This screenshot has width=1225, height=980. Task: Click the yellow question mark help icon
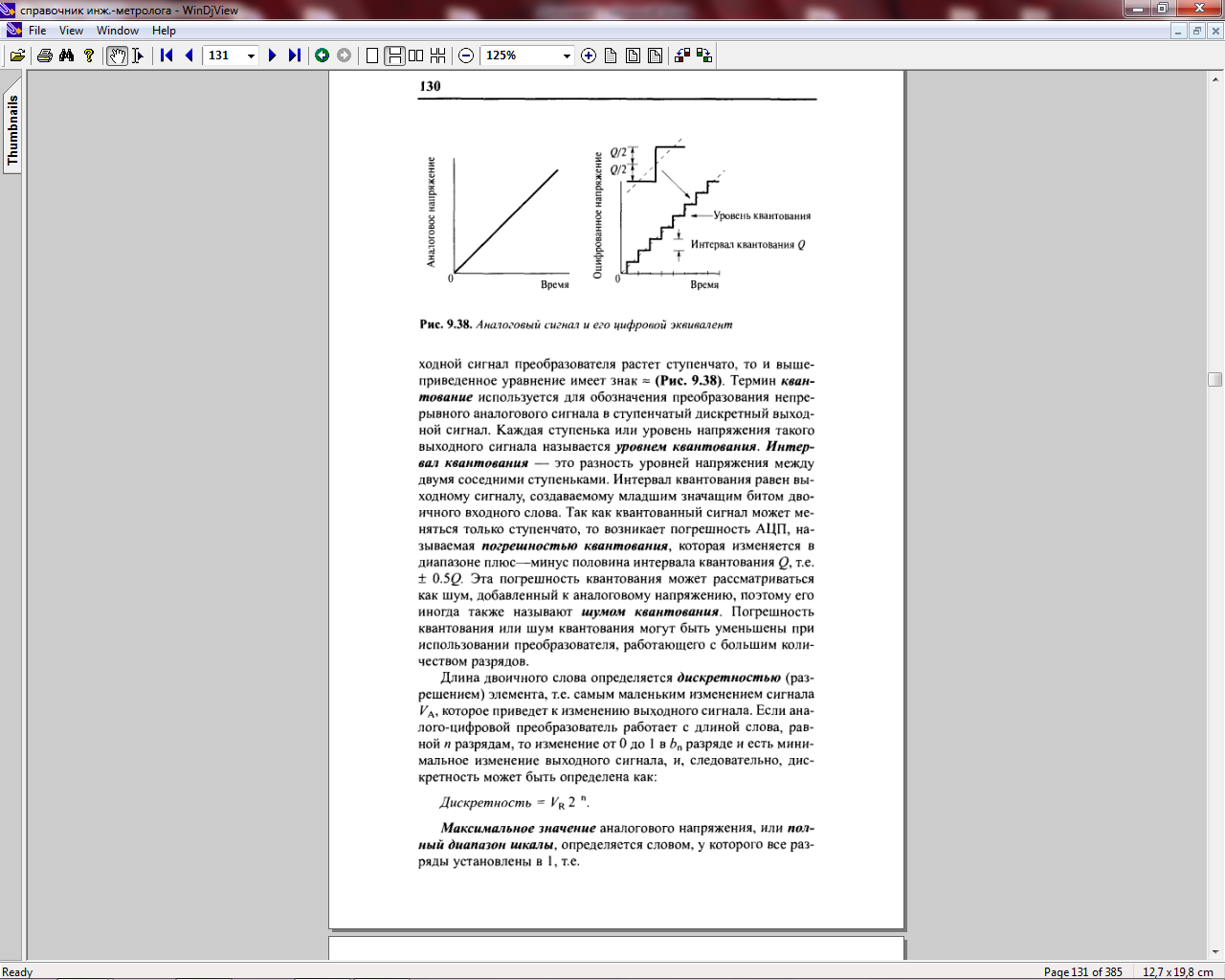click(x=89, y=56)
